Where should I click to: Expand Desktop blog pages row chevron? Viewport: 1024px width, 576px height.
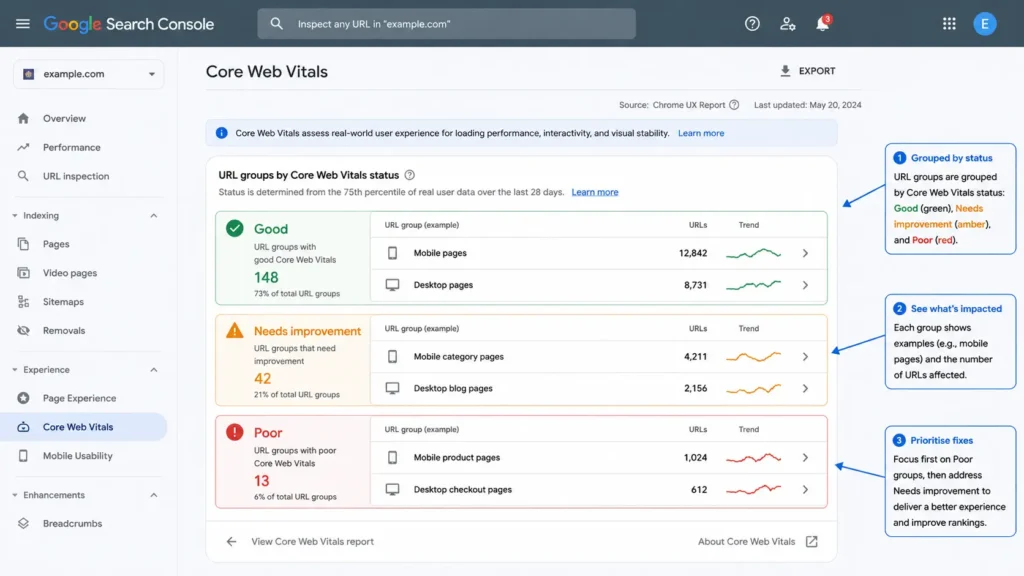coord(805,388)
